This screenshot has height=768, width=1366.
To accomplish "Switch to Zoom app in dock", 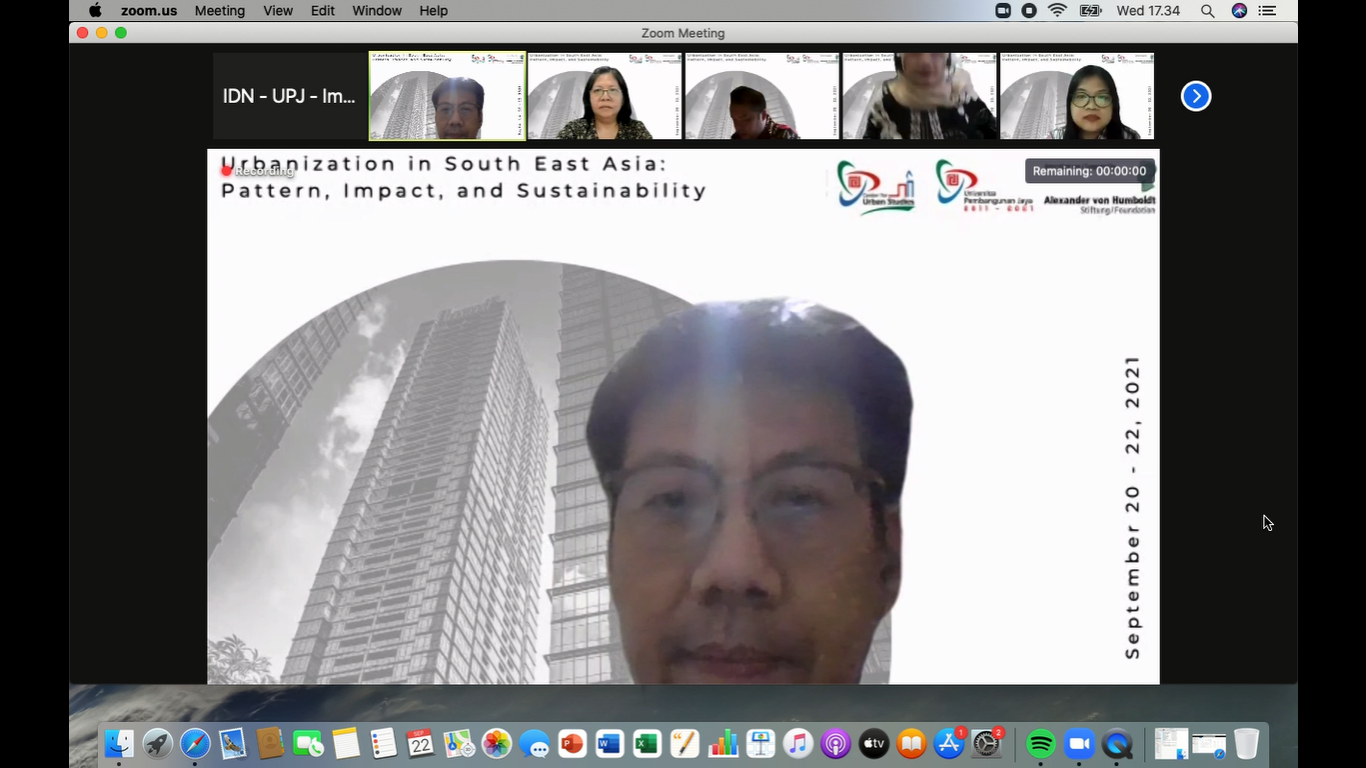I will click(1079, 743).
